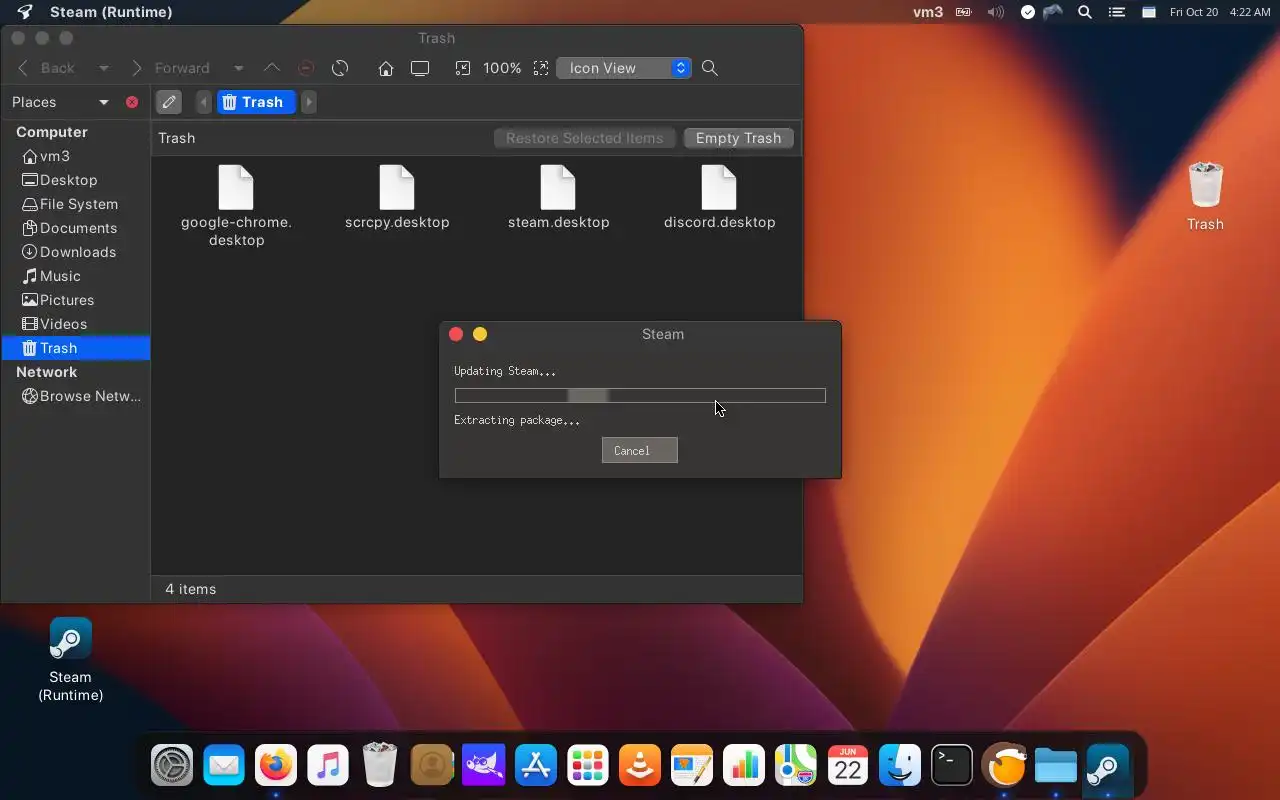Close the Places sidebar pane

(132, 102)
